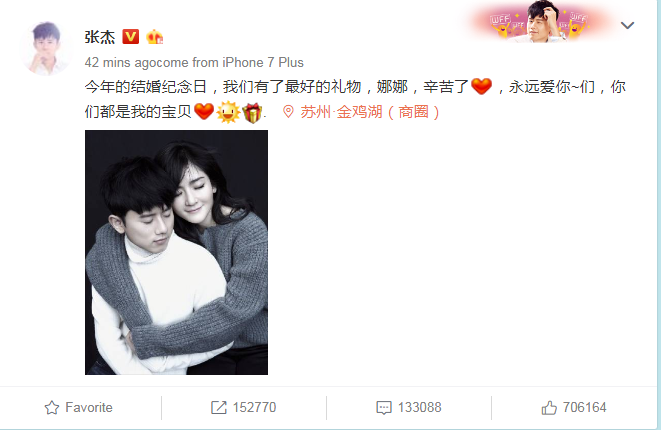This screenshot has height=430, width=661.
Task: Like the post with the thumbs-up icon
Action: tap(549, 408)
